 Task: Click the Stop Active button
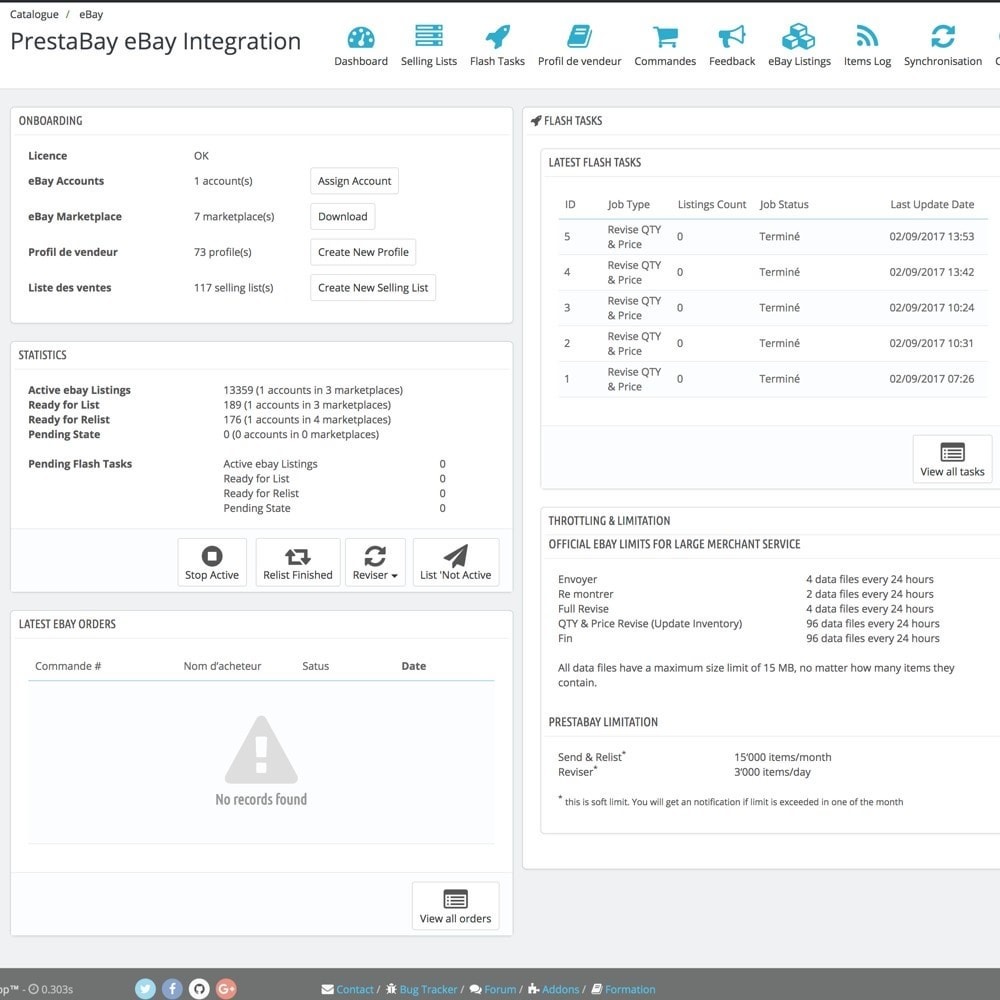(x=212, y=562)
